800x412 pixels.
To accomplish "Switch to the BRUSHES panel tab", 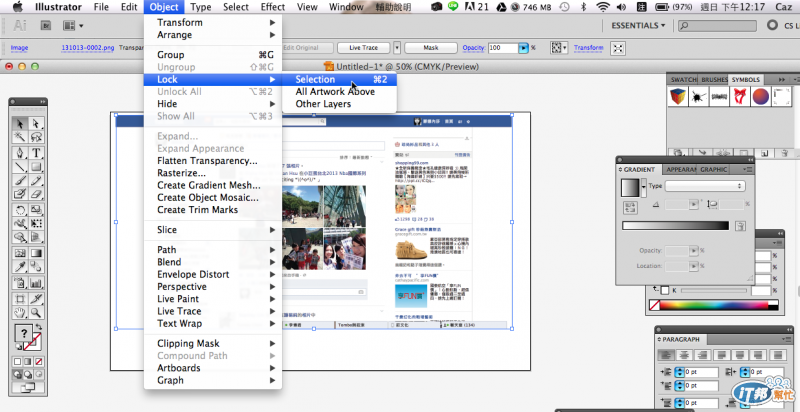I will click(714, 80).
